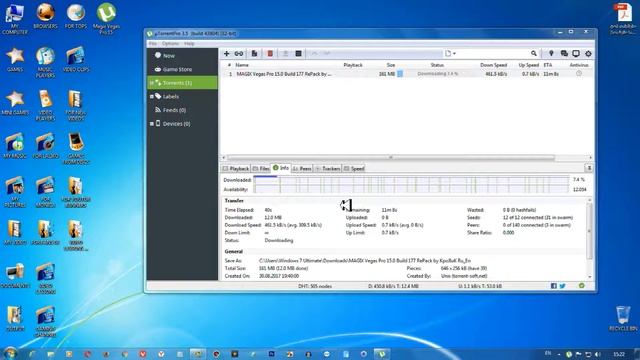Sort by the Name column header
Viewport: 640px width, 360px height.
tap(242, 65)
